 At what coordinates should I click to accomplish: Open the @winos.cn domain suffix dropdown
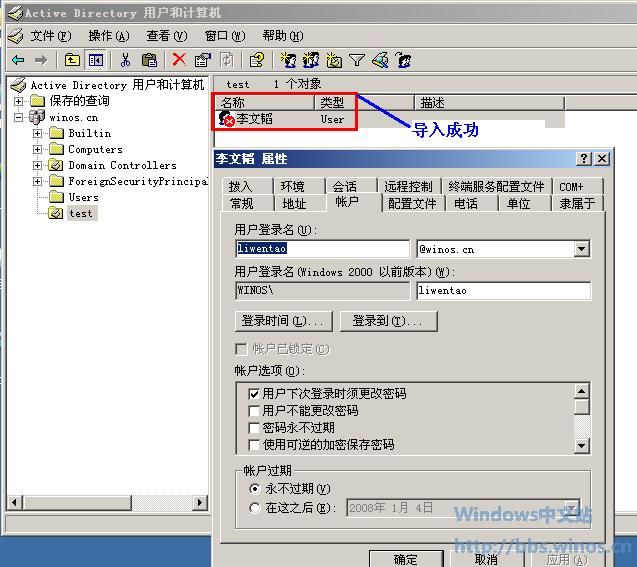pyautogui.click(x=581, y=249)
